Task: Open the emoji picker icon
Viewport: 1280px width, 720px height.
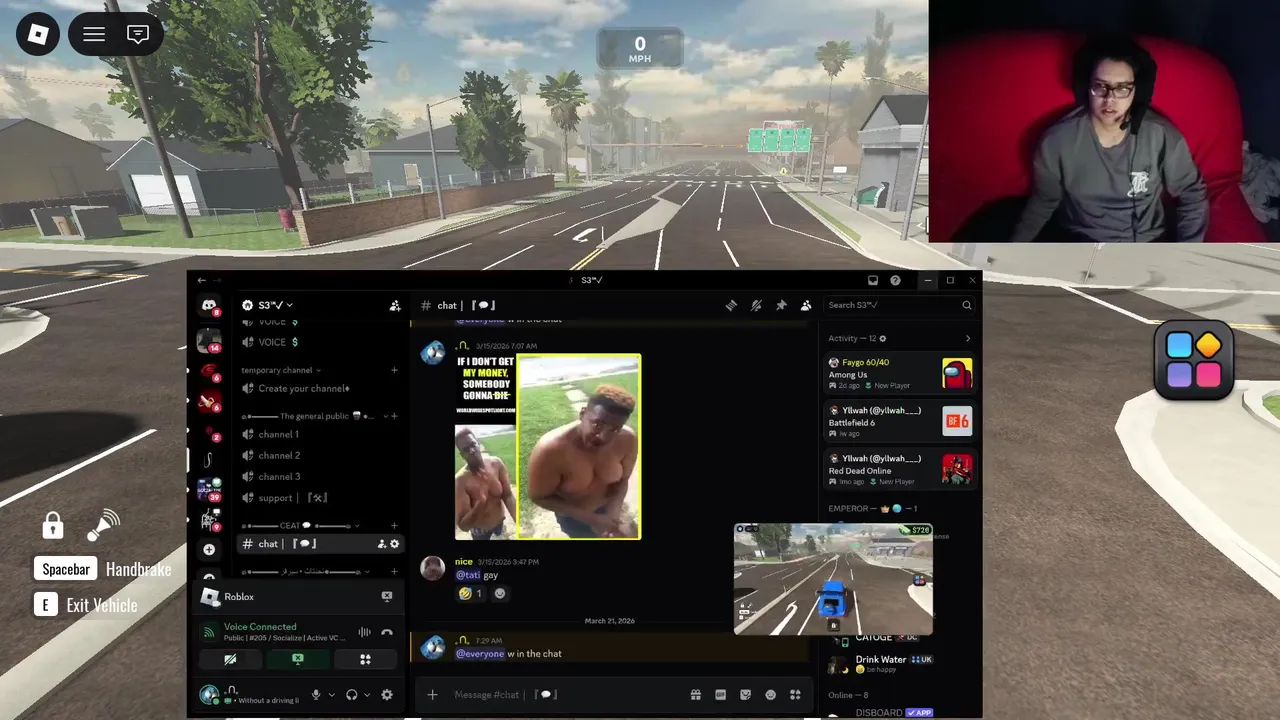Action: 771,695
